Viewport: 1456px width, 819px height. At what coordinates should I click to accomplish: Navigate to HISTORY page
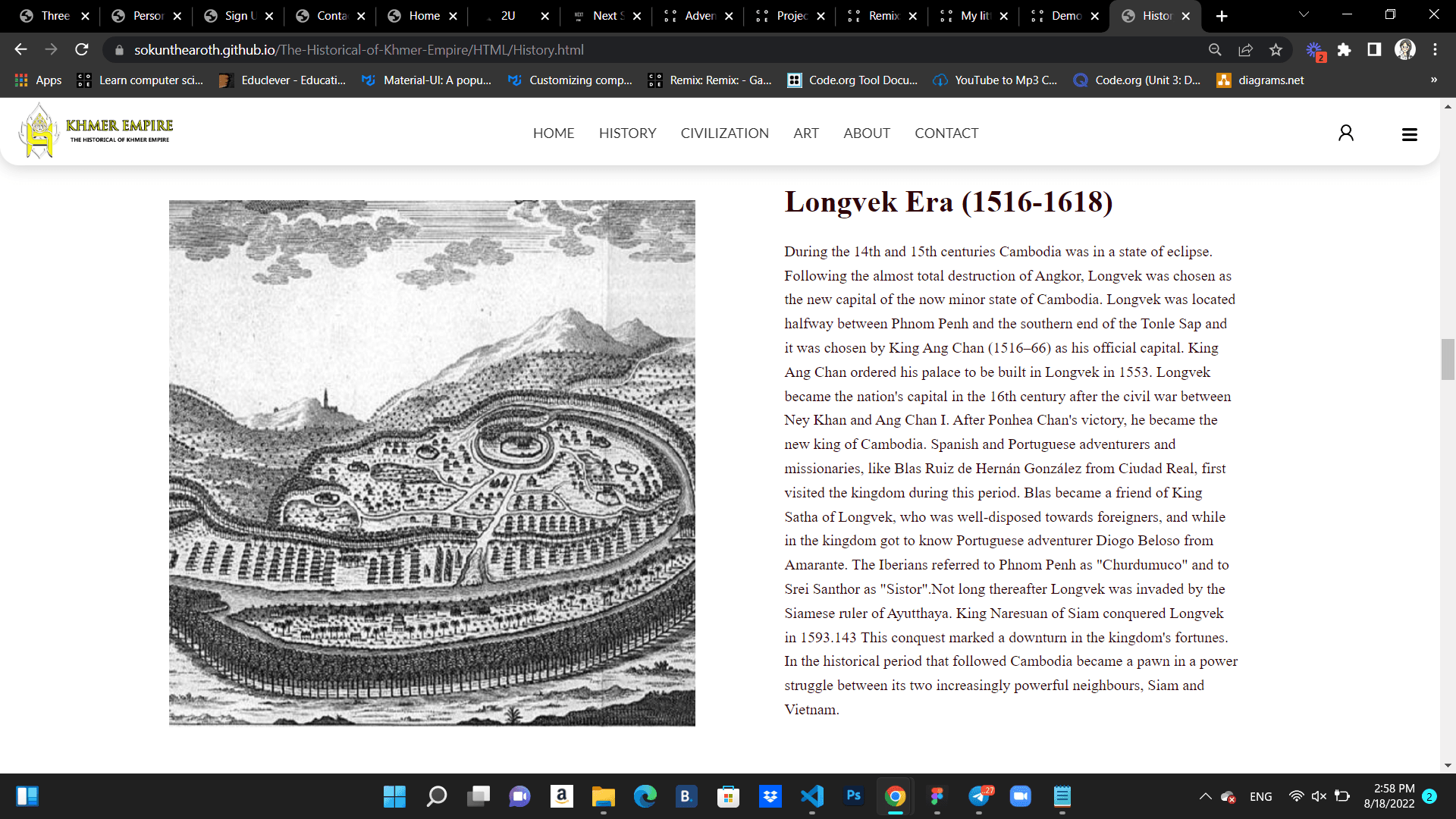627,133
